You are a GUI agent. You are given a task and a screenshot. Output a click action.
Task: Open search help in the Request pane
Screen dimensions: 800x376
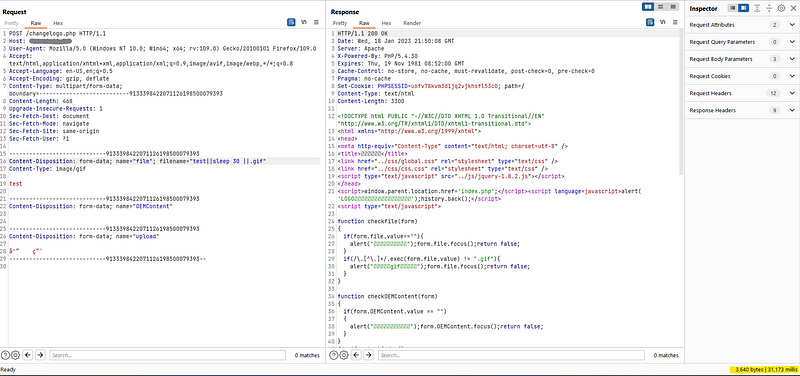(6, 355)
